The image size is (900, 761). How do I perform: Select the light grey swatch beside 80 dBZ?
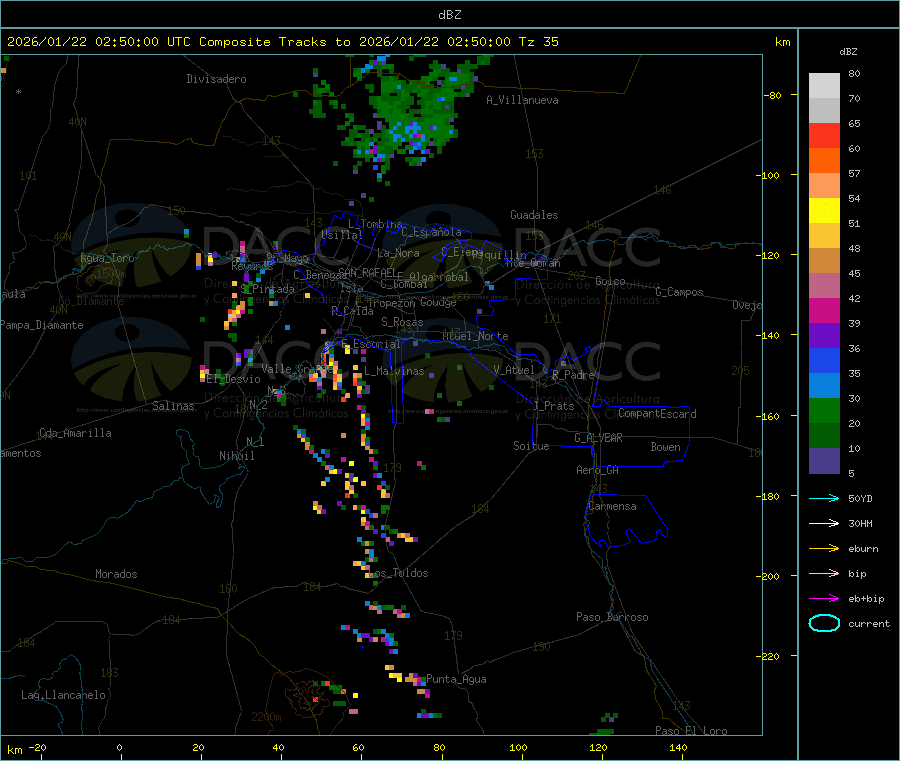point(824,86)
